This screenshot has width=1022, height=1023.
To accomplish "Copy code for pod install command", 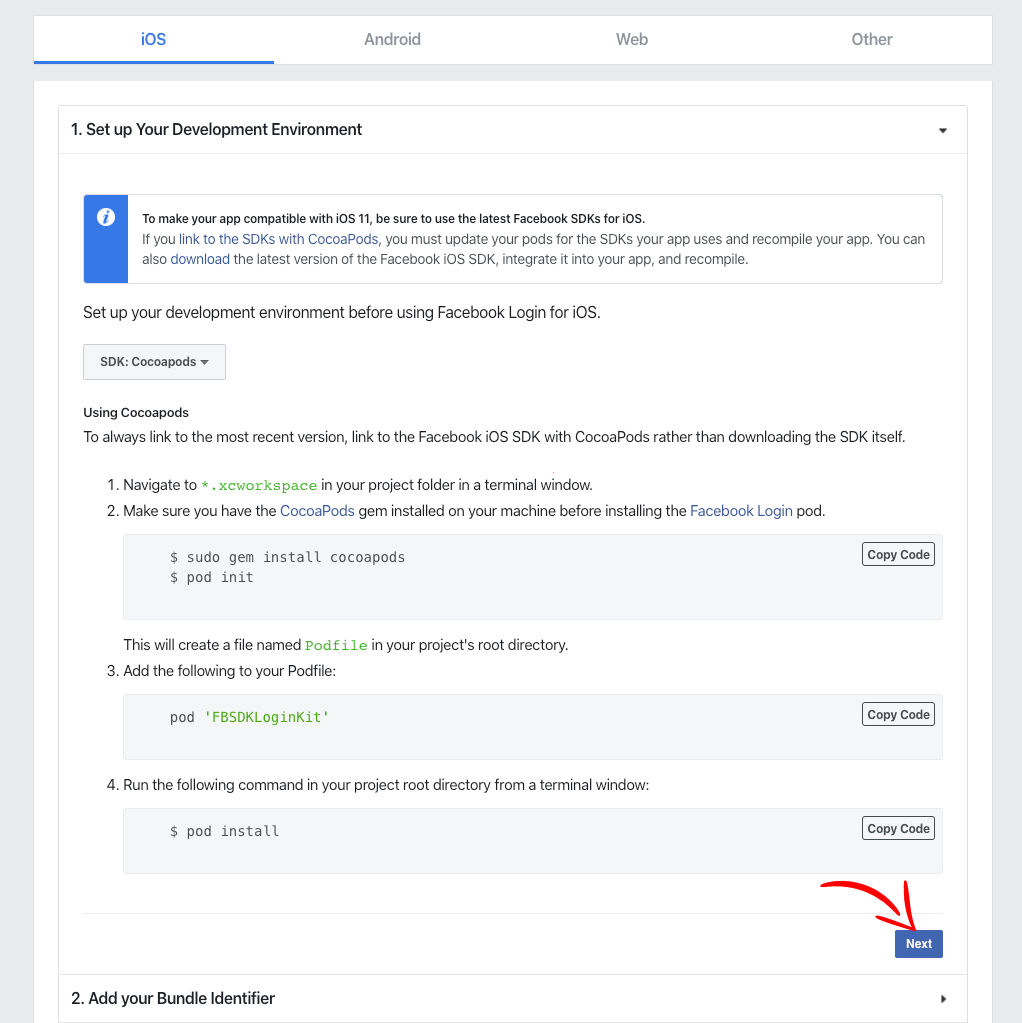I will [x=898, y=829].
